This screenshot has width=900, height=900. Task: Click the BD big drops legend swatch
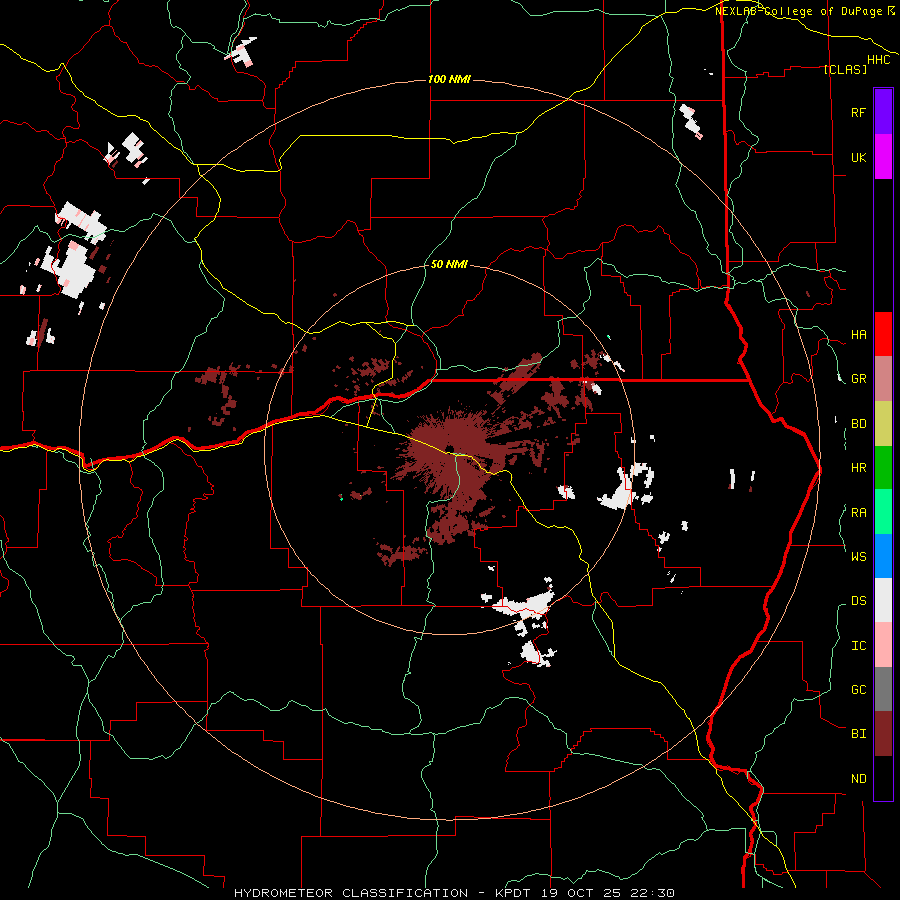pos(883,424)
